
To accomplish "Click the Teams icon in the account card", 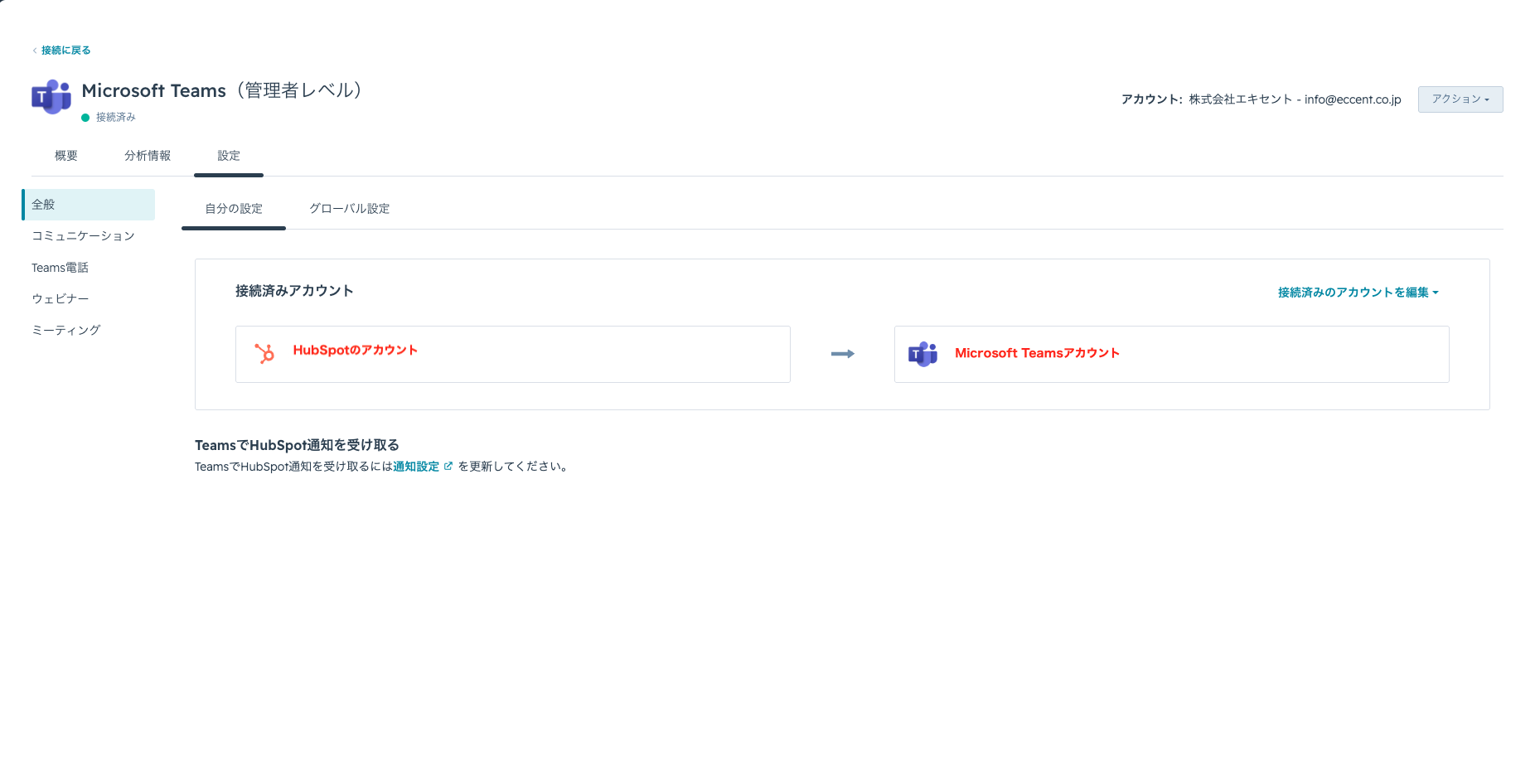I will coord(922,354).
